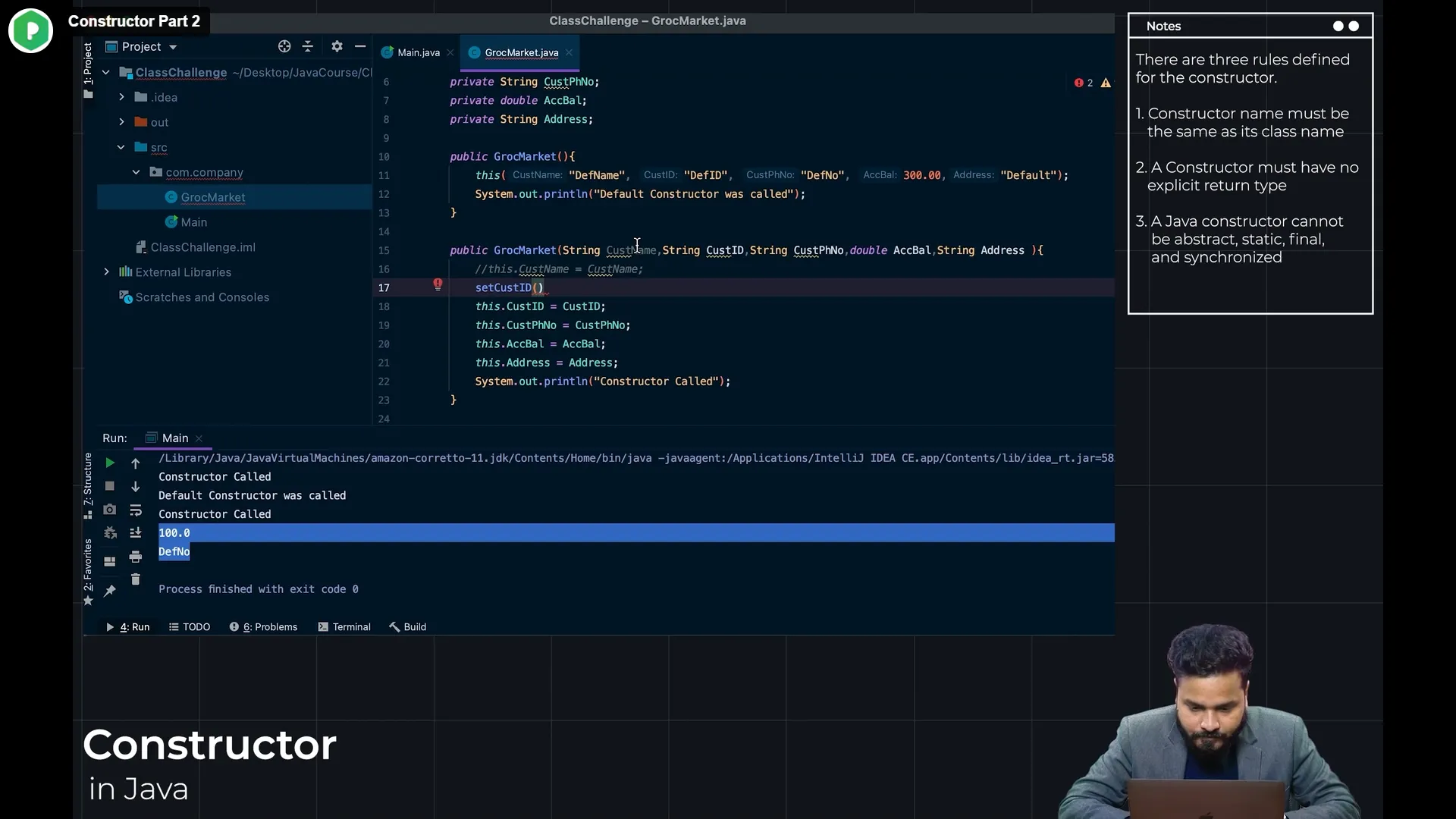The height and width of the screenshot is (819, 1456).
Task: Open Project panel gear settings
Action: pyautogui.click(x=337, y=46)
